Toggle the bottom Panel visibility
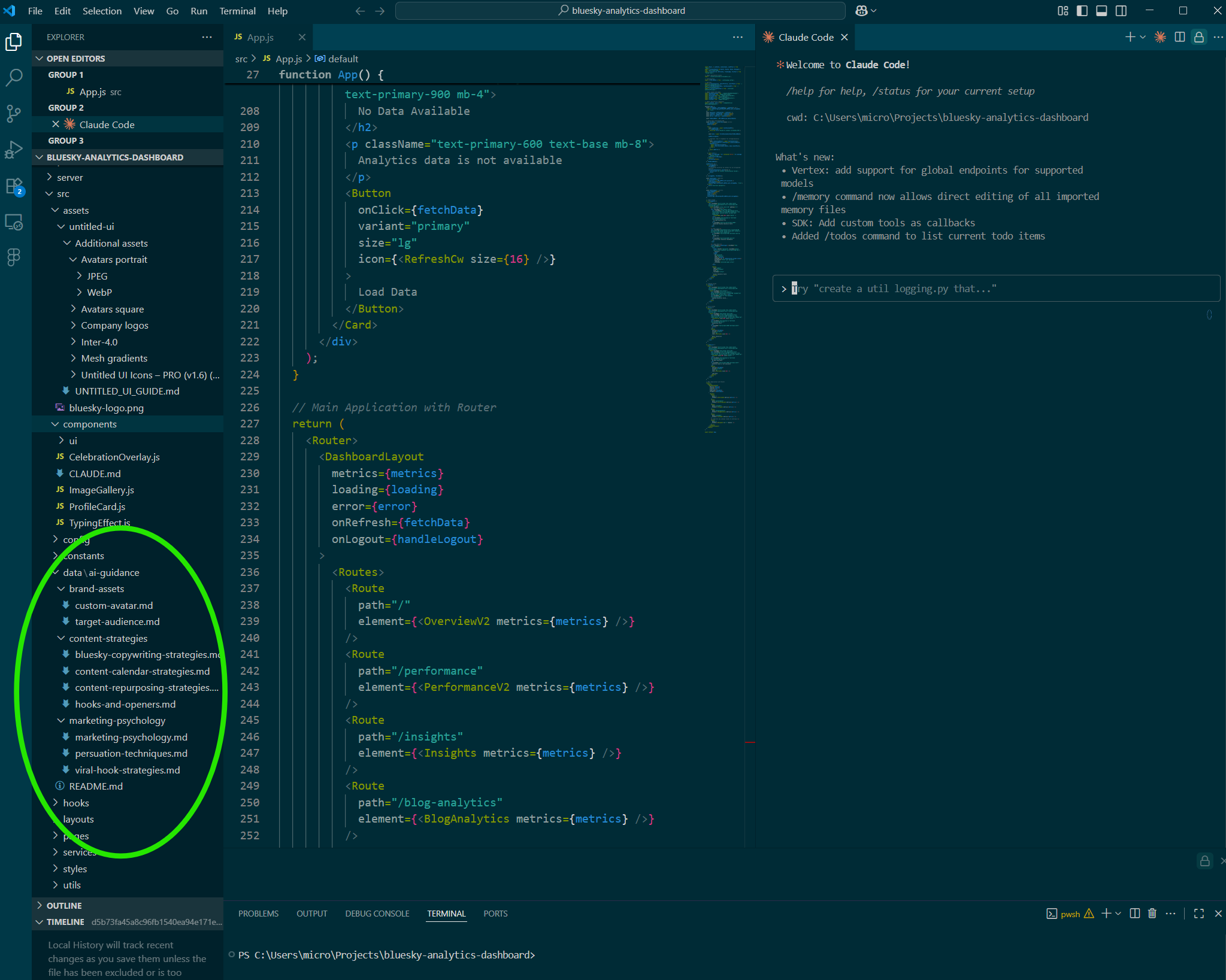 pyautogui.click(x=1101, y=11)
